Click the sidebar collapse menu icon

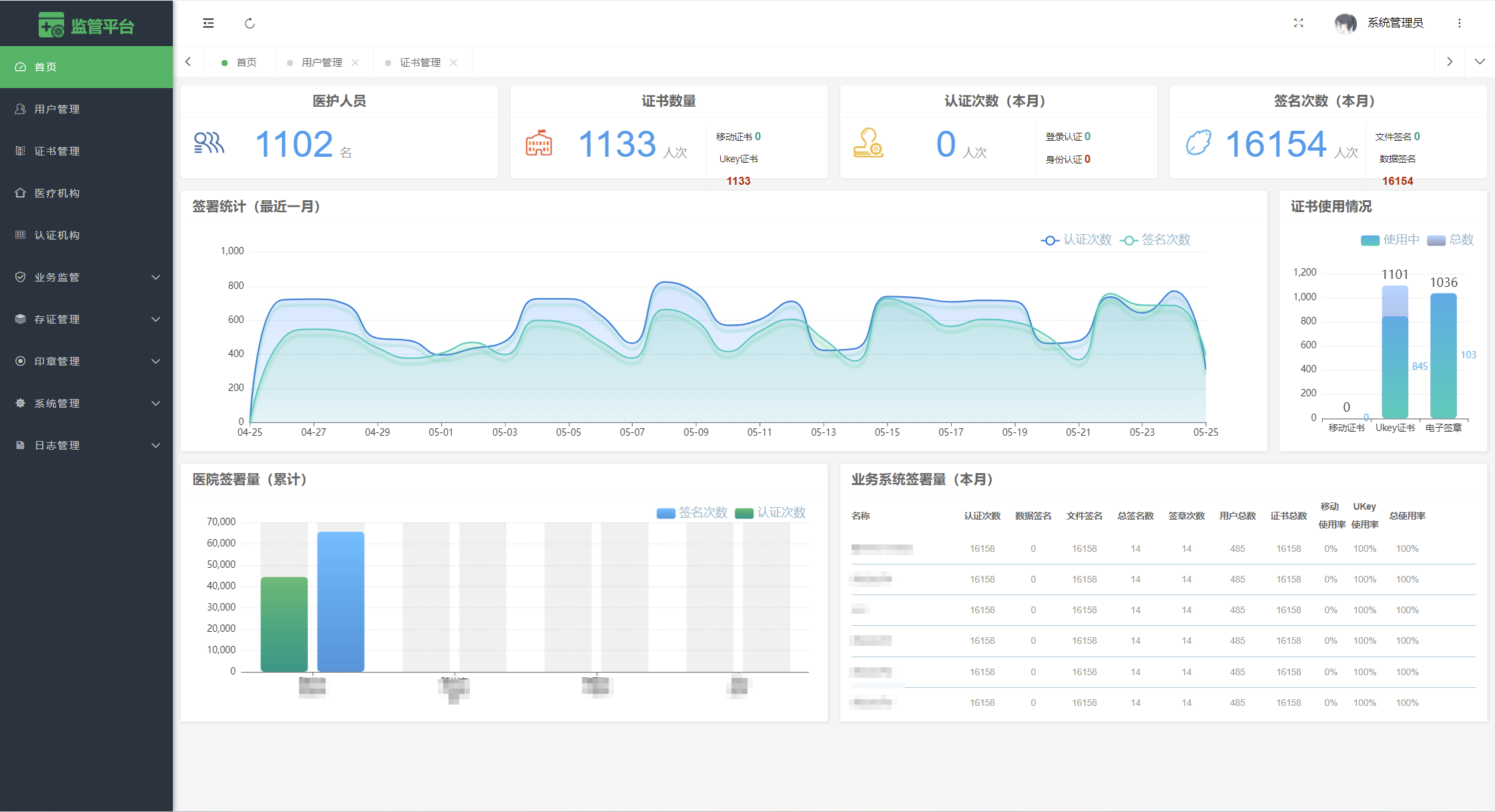point(208,23)
